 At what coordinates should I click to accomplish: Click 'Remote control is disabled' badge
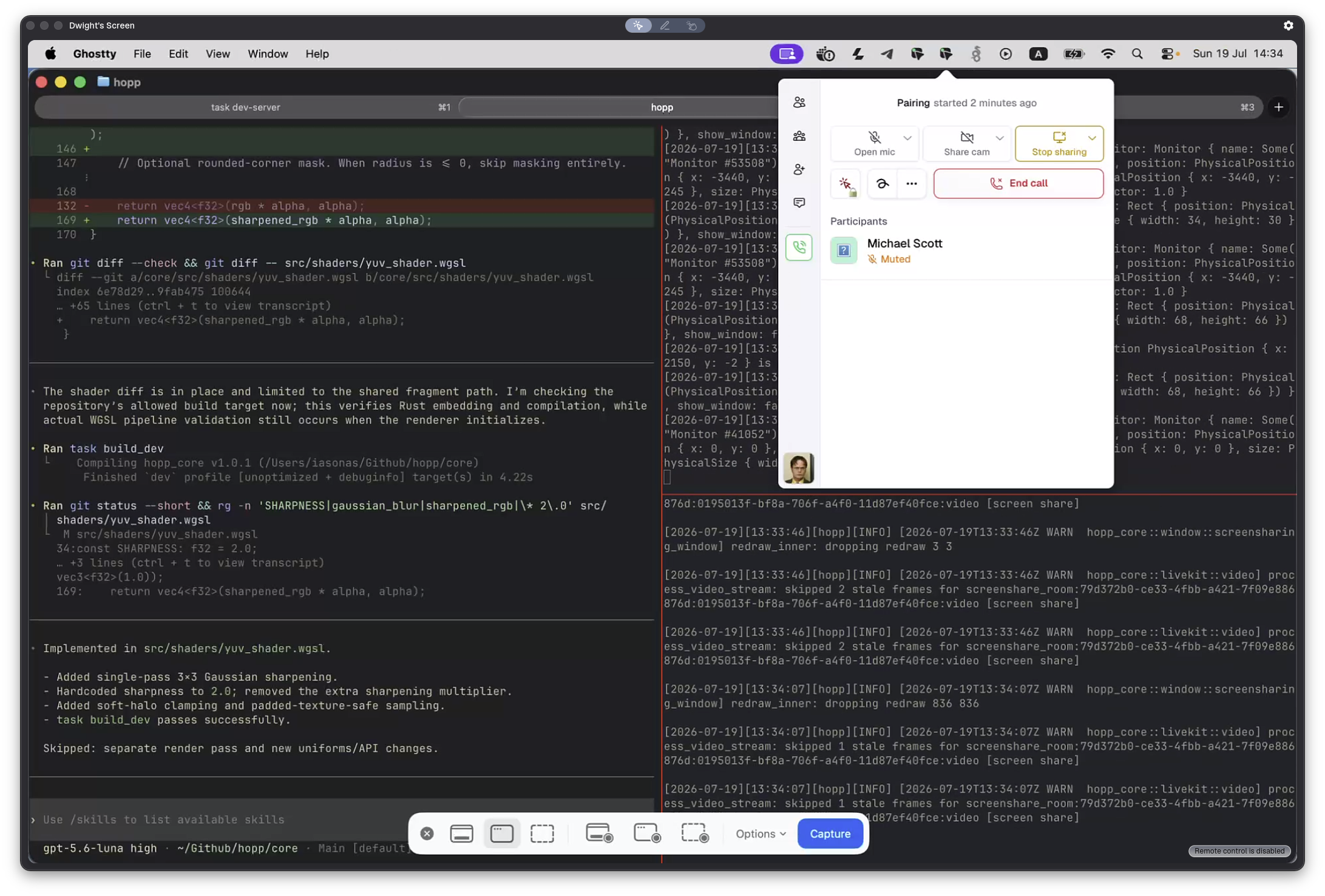pyautogui.click(x=1239, y=852)
